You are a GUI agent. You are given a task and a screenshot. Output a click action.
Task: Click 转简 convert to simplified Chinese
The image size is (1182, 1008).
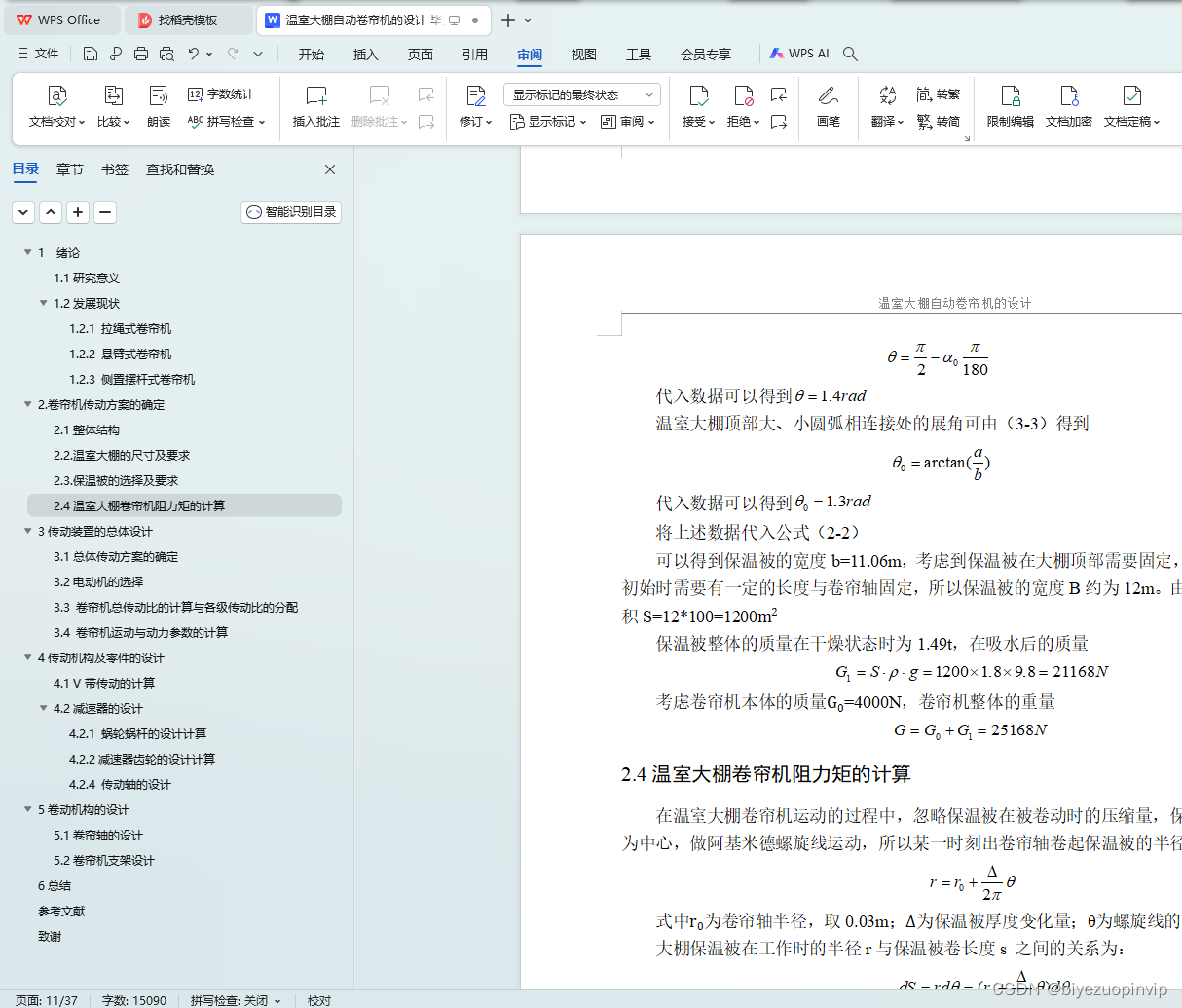point(939,122)
